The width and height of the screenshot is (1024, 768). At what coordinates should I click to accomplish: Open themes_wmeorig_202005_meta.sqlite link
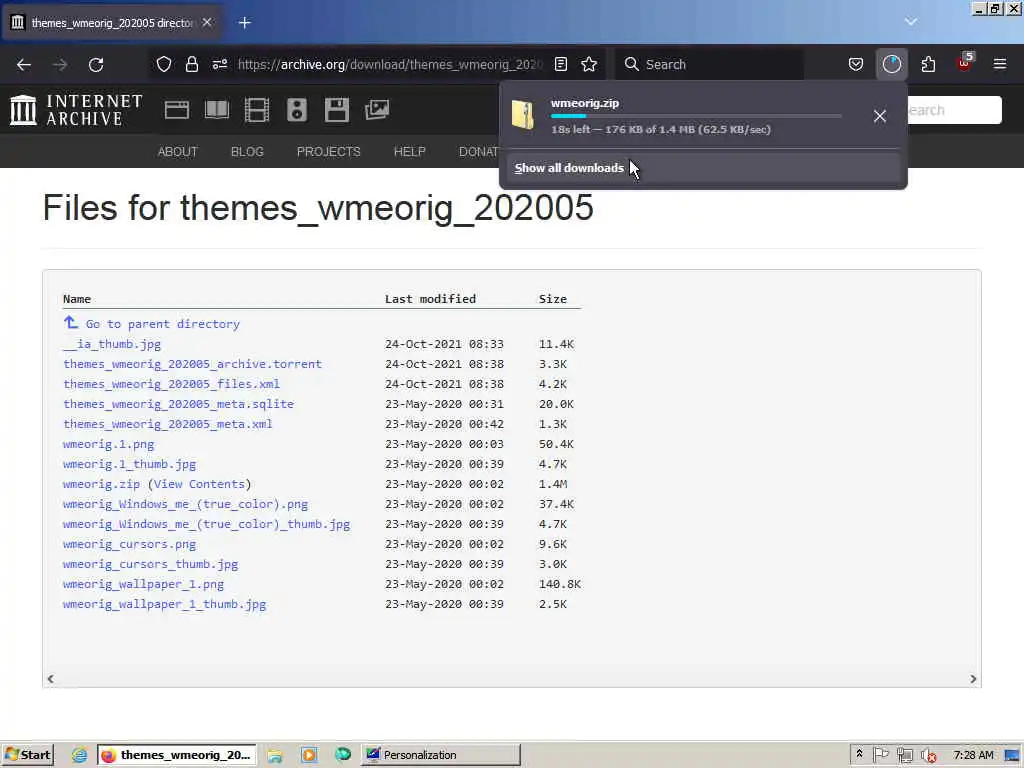tap(178, 404)
